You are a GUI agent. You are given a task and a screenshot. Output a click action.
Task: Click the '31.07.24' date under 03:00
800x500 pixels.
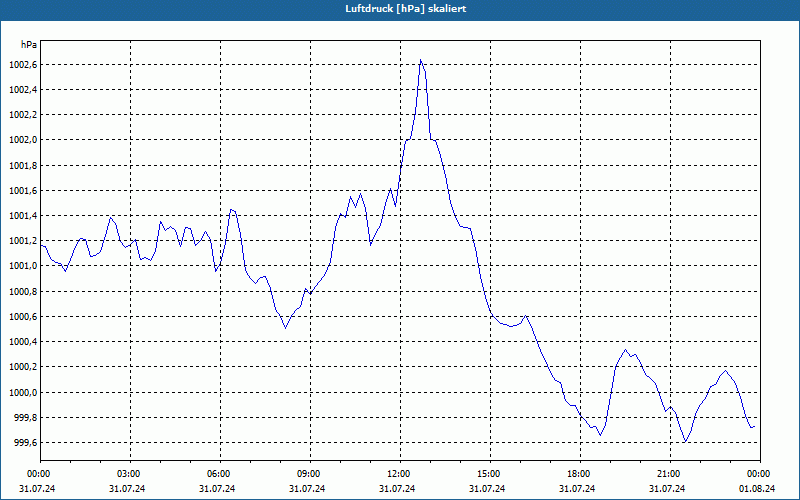point(127,489)
